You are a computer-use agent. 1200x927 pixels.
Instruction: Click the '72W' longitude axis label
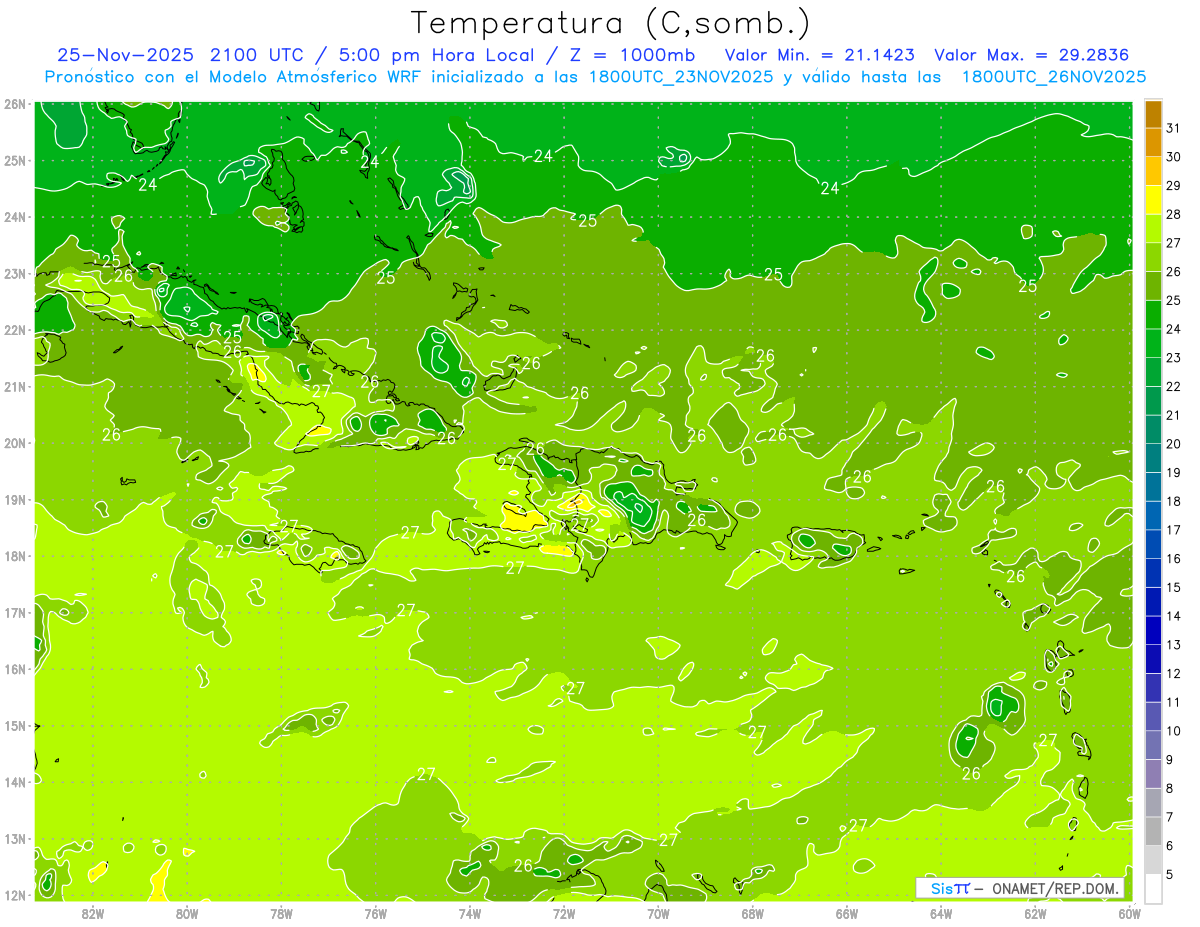click(564, 913)
